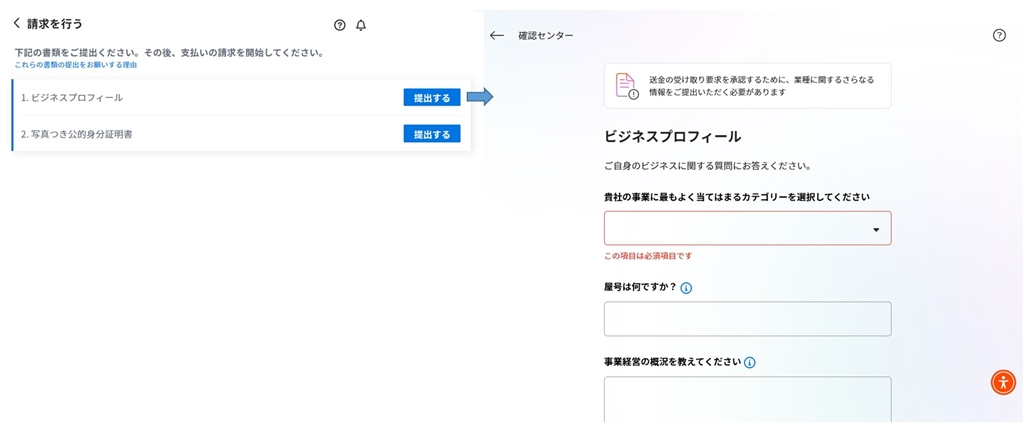Image resolution: width=1024 pixels, height=437 pixels.
Task: Click この項目は必須項目です error text
Action: [x=648, y=256]
